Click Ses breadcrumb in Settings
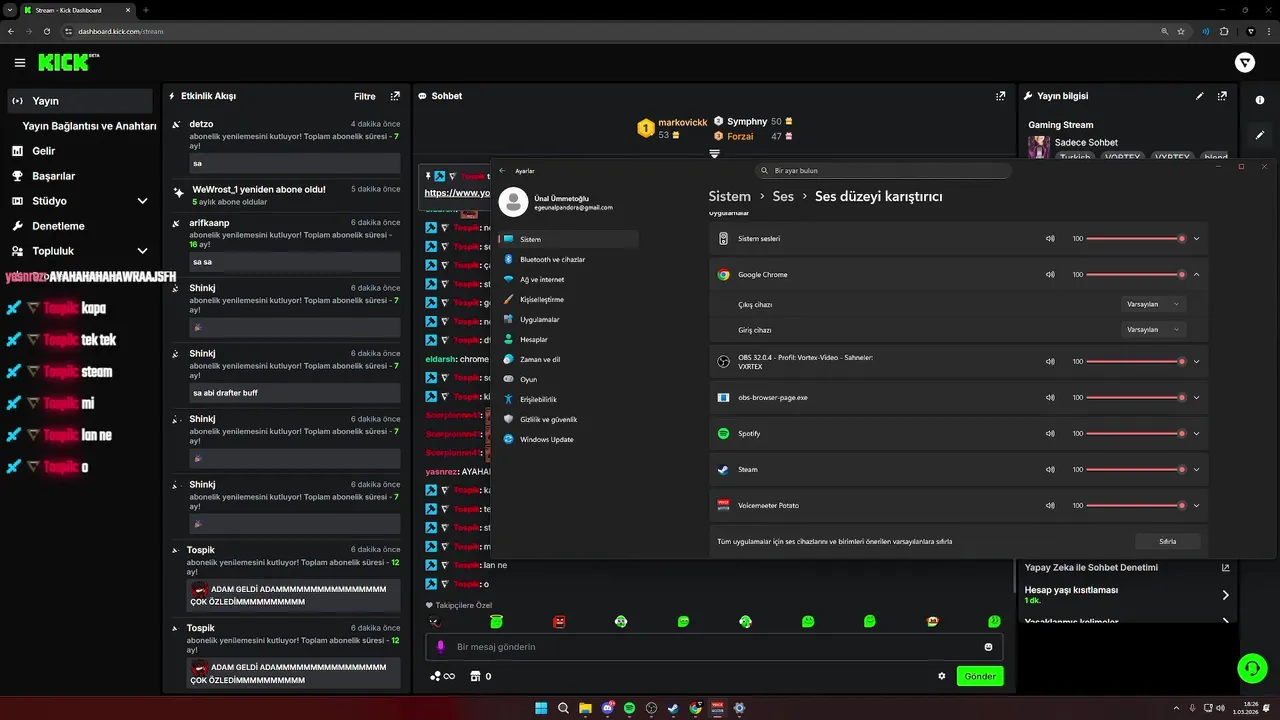 click(x=783, y=196)
